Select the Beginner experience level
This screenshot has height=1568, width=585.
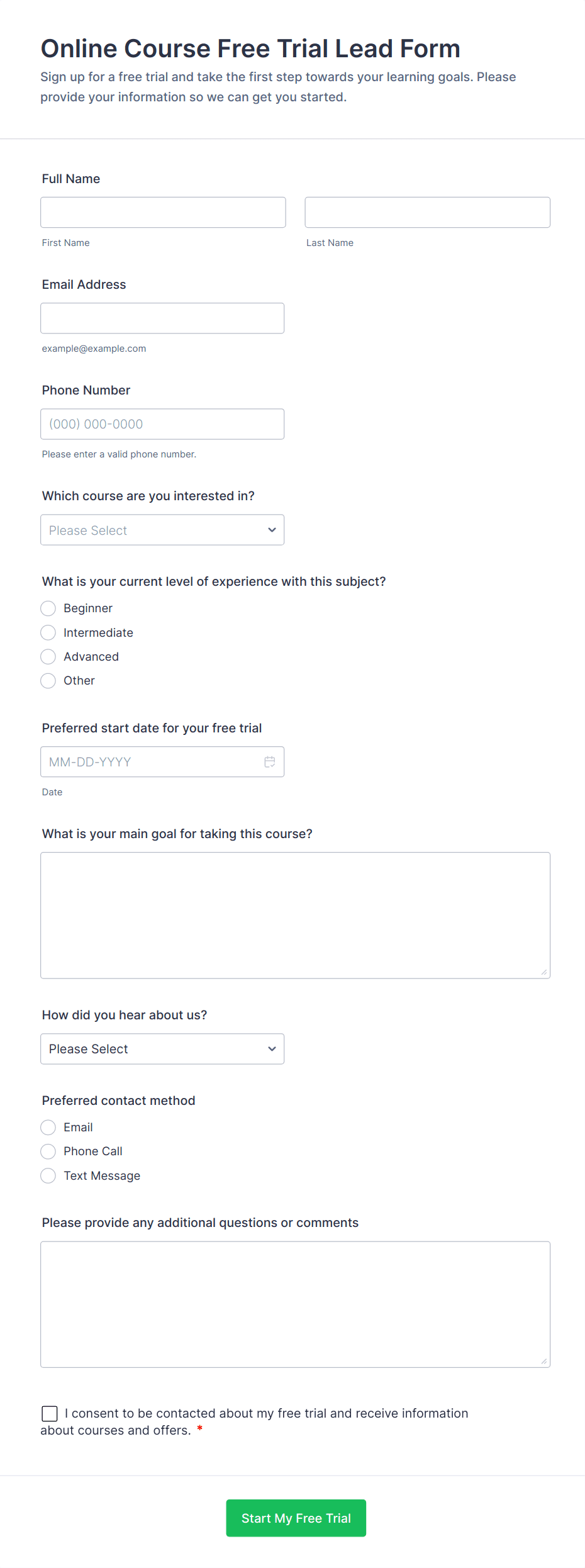click(x=48, y=608)
